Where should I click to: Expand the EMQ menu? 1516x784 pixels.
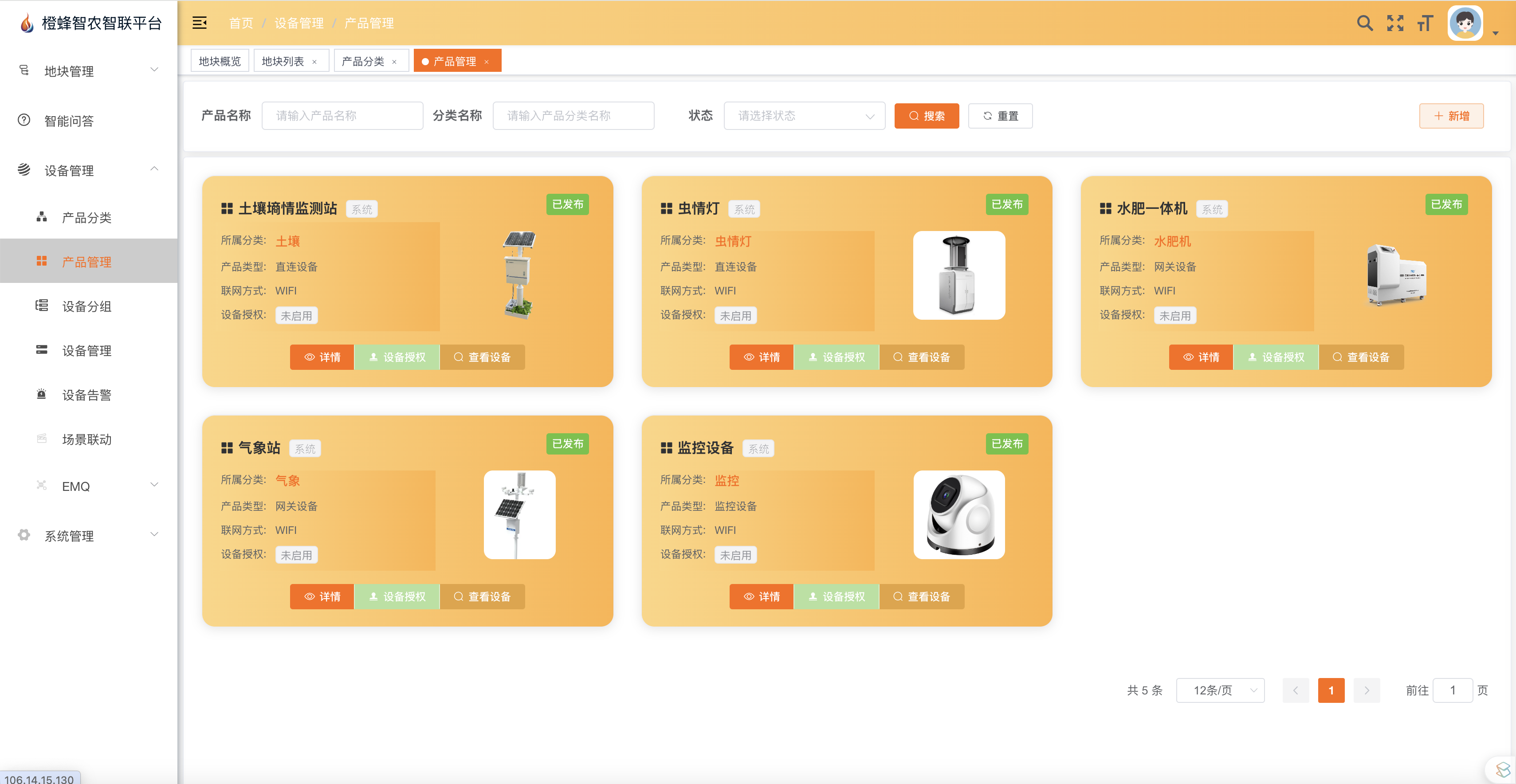coord(88,486)
